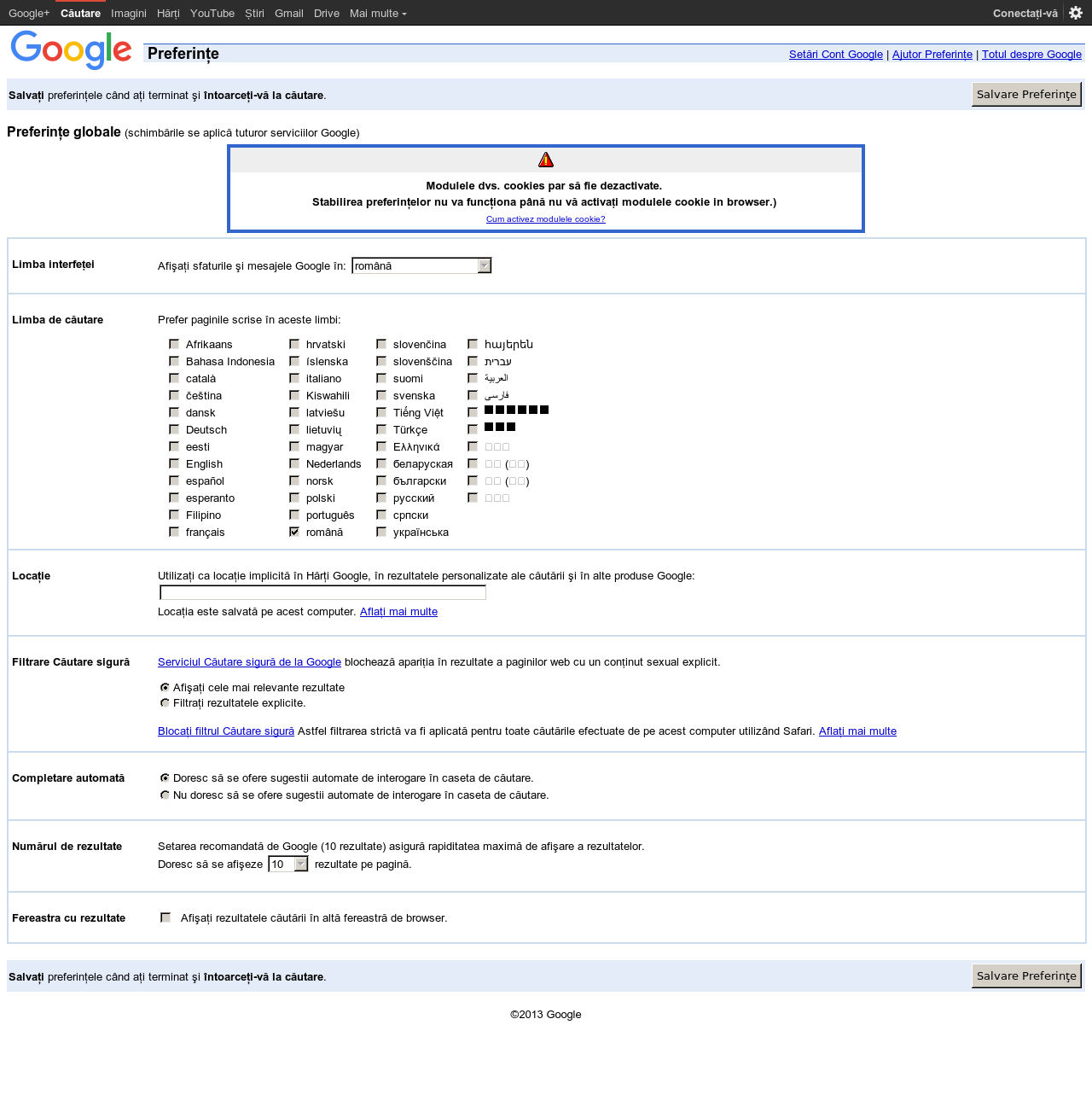Screen dimensions: 1092x1118
Task: Check the հայերեն language checkbox
Action: pos(473,344)
